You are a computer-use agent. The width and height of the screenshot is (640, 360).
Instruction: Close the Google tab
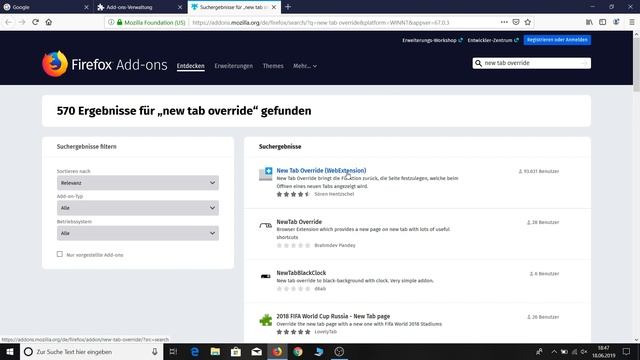pos(86,7)
